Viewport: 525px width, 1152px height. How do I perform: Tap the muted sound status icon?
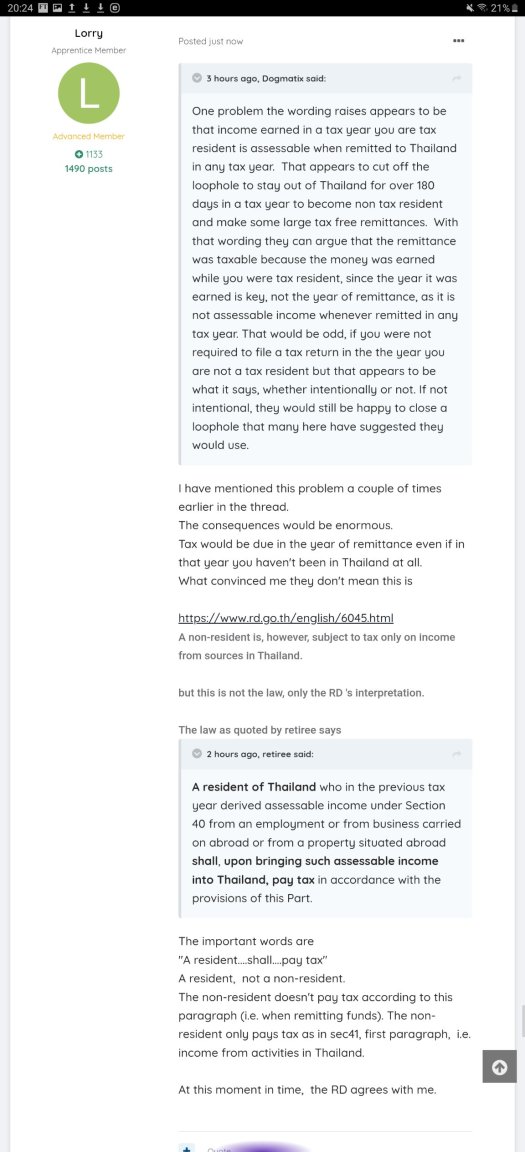click(470, 7)
